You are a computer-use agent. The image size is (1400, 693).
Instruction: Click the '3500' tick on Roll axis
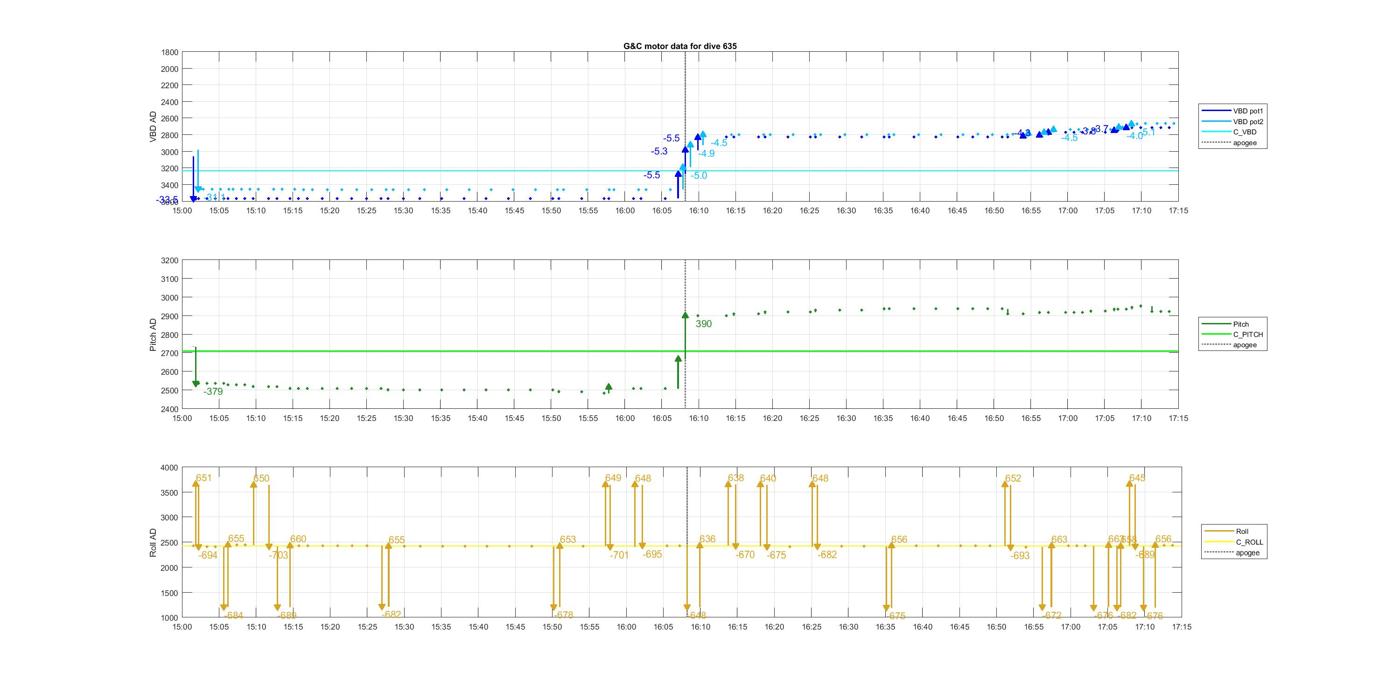[170, 492]
